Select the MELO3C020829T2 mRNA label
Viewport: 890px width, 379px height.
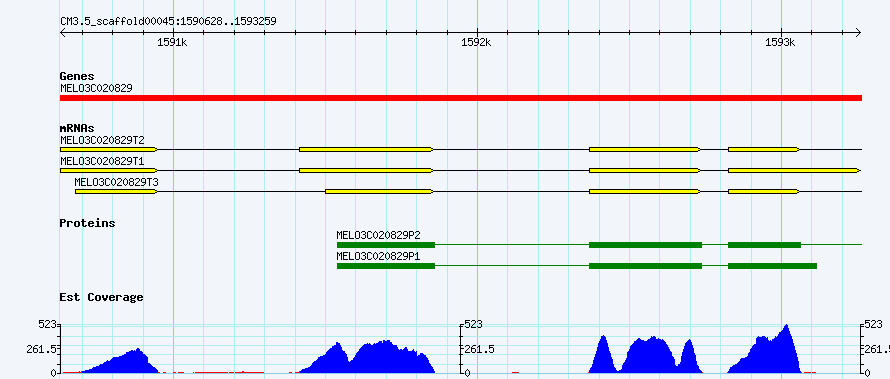click(102, 140)
